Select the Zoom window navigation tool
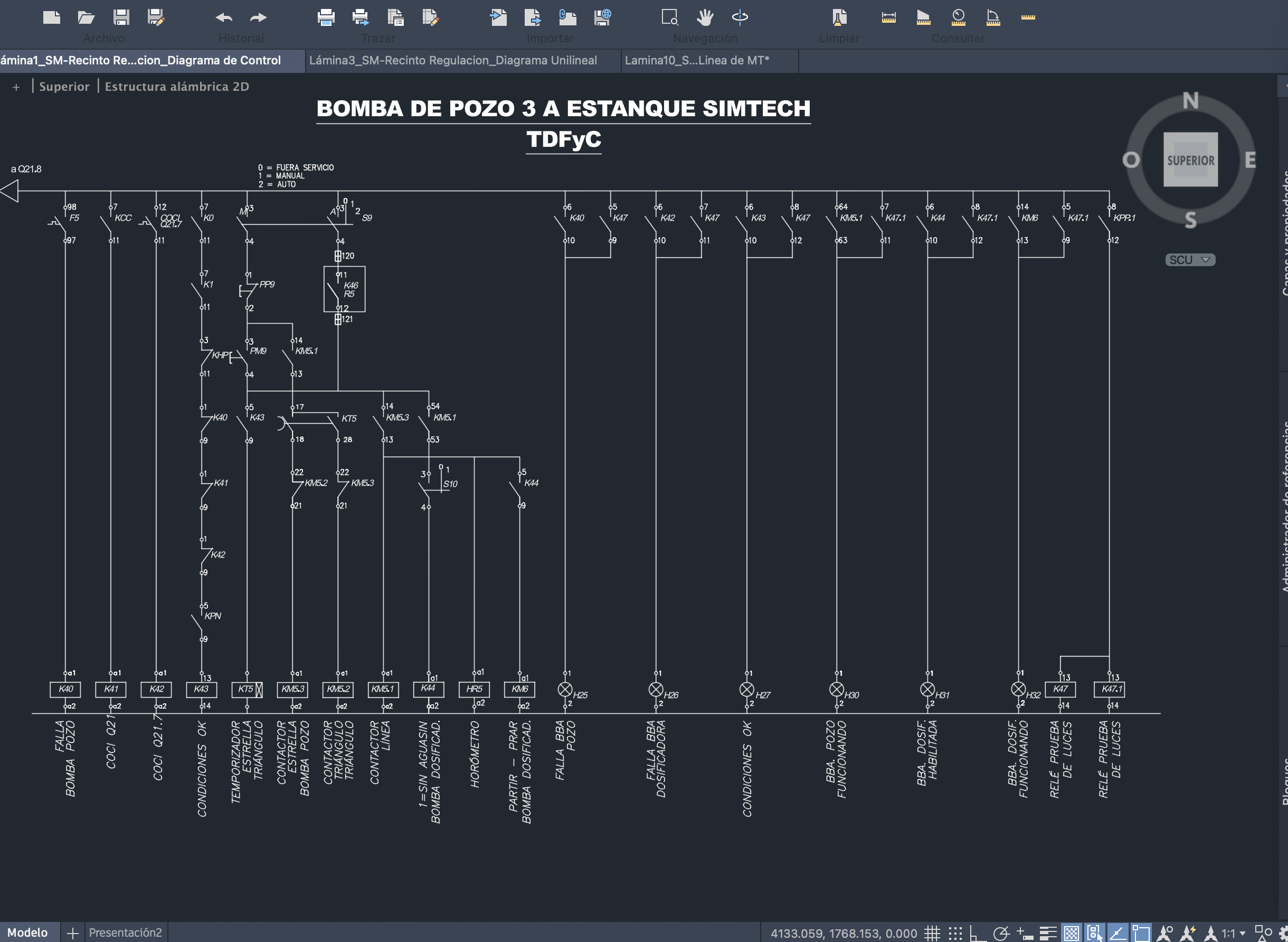Screen dimensions: 1288x942 (670, 17)
